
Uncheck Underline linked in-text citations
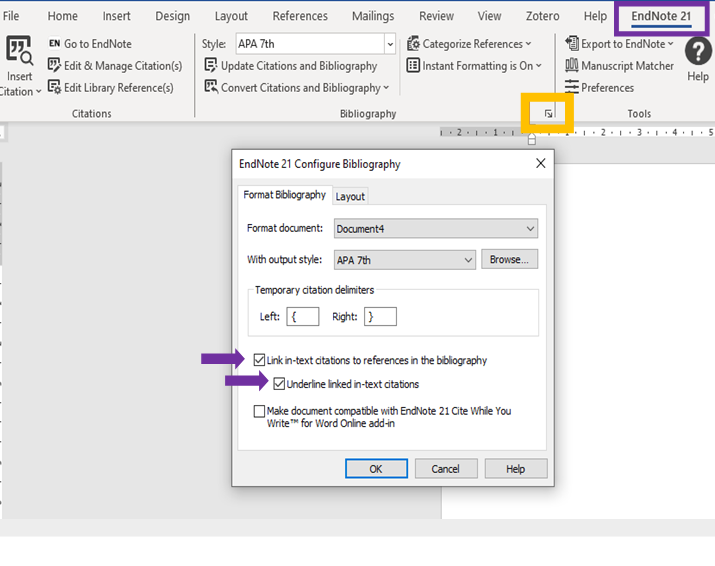coord(280,384)
